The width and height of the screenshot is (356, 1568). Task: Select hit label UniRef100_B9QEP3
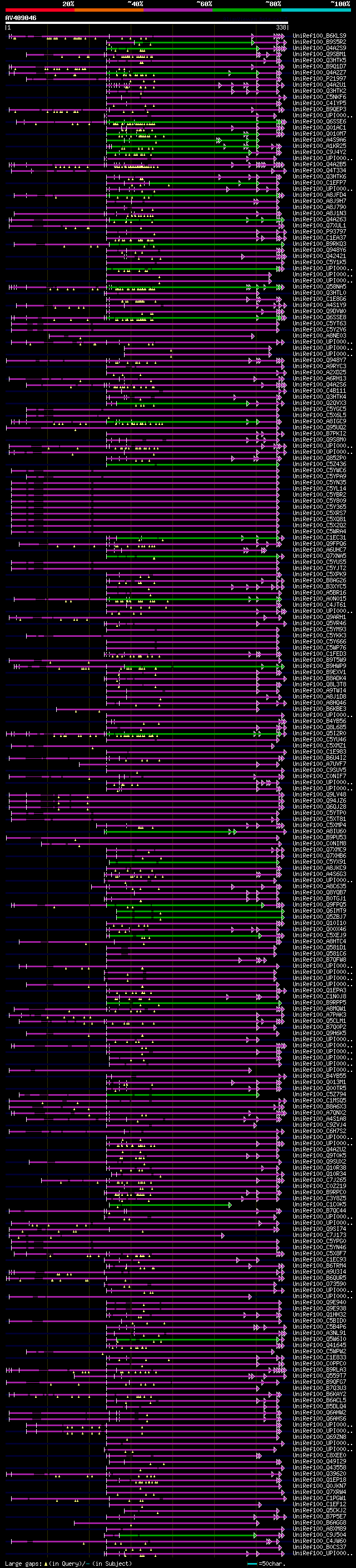(319, 110)
